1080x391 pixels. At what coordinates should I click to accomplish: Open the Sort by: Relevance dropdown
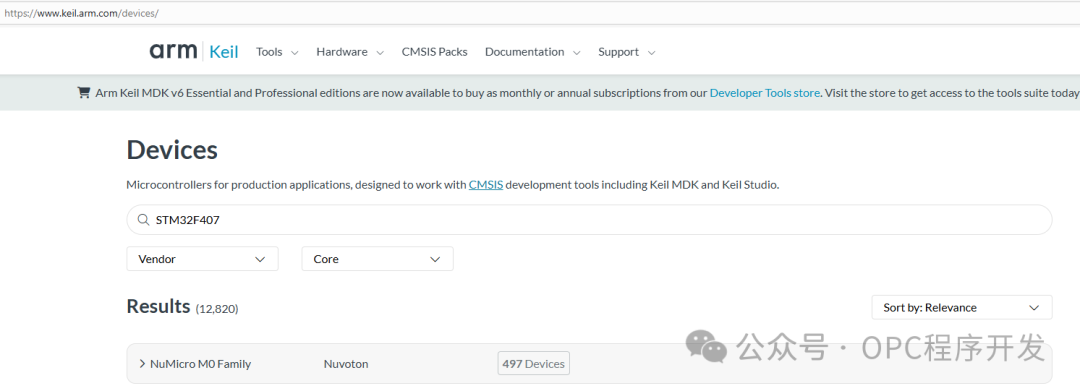(962, 308)
